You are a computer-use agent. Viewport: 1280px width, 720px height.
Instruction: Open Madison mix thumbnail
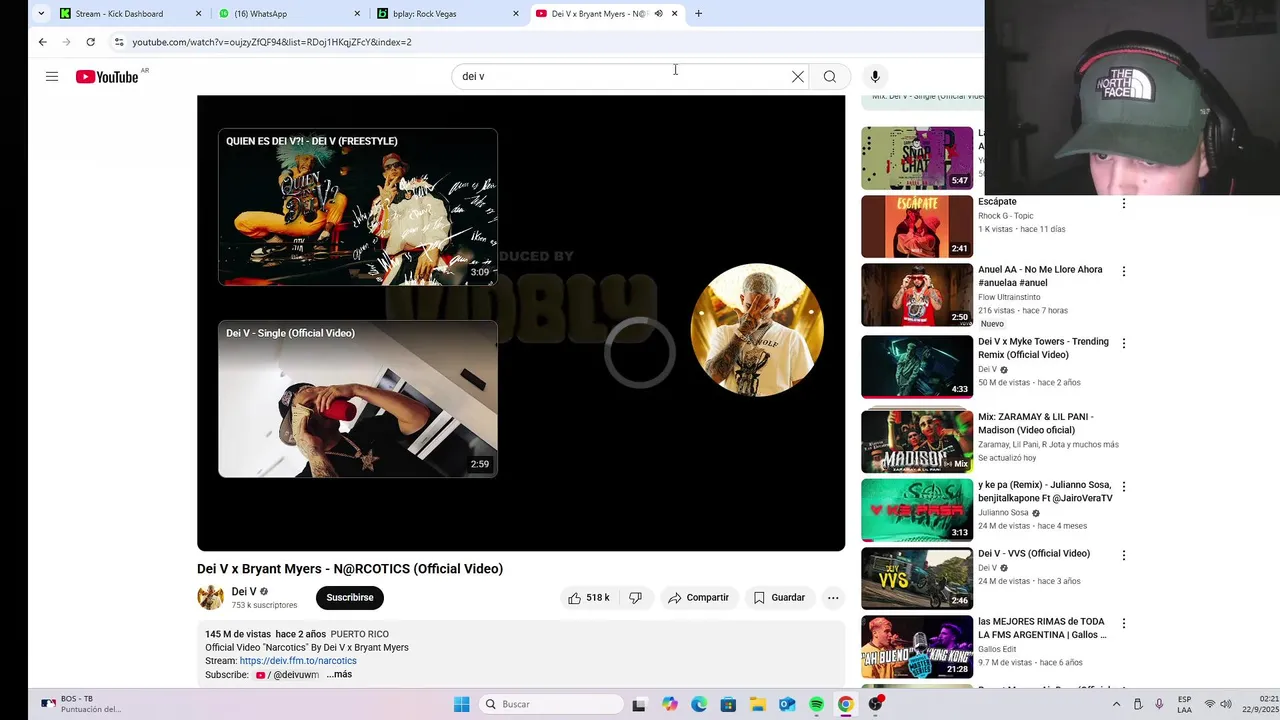[x=917, y=442]
